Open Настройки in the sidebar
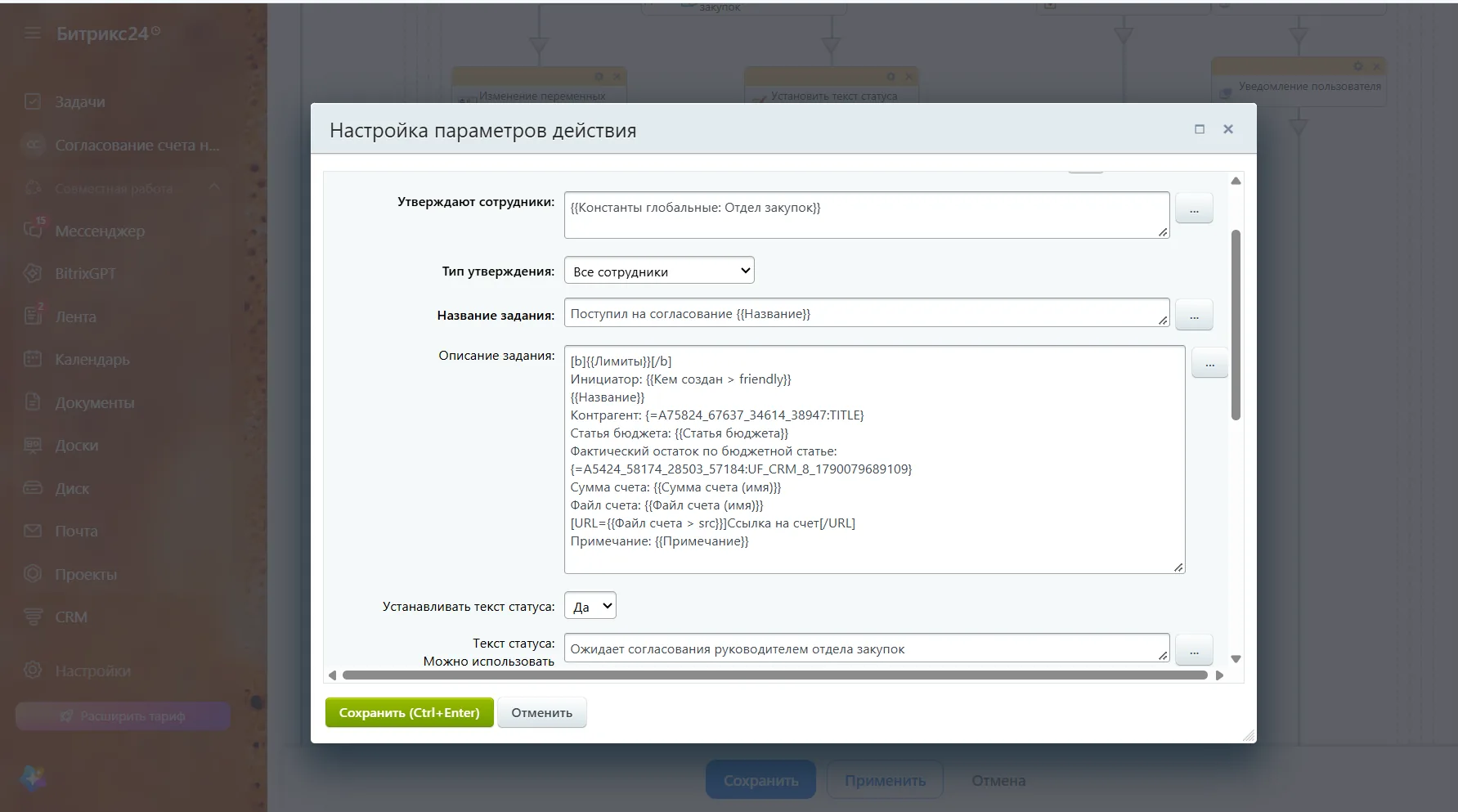Screen dimensions: 1458x812 point(92,671)
